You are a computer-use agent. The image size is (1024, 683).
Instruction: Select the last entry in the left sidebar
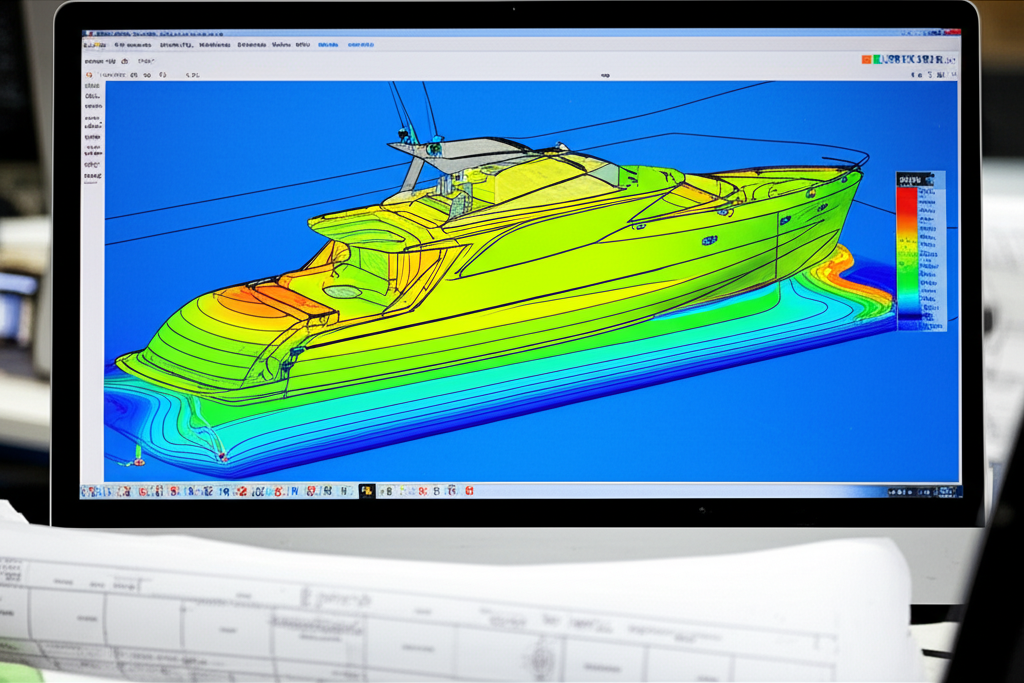(x=92, y=177)
